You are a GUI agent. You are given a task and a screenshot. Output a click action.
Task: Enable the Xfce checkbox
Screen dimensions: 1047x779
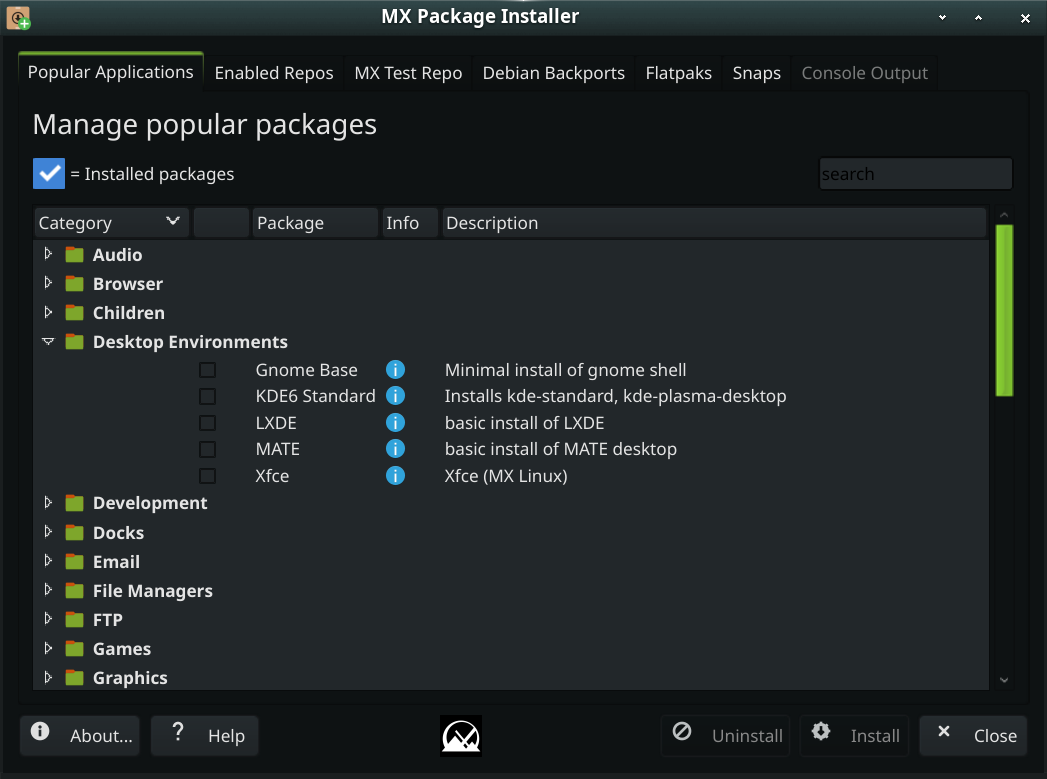pos(208,476)
